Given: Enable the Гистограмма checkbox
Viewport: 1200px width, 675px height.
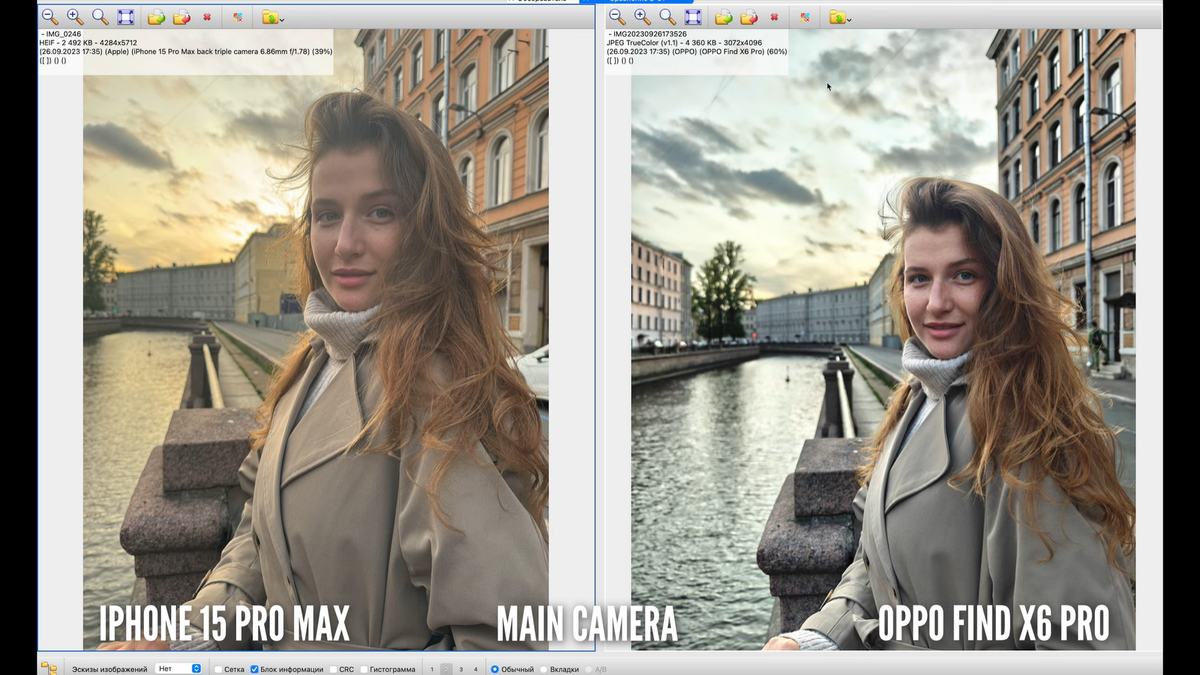Looking at the screenshot, I should click(x=364, y=669).
